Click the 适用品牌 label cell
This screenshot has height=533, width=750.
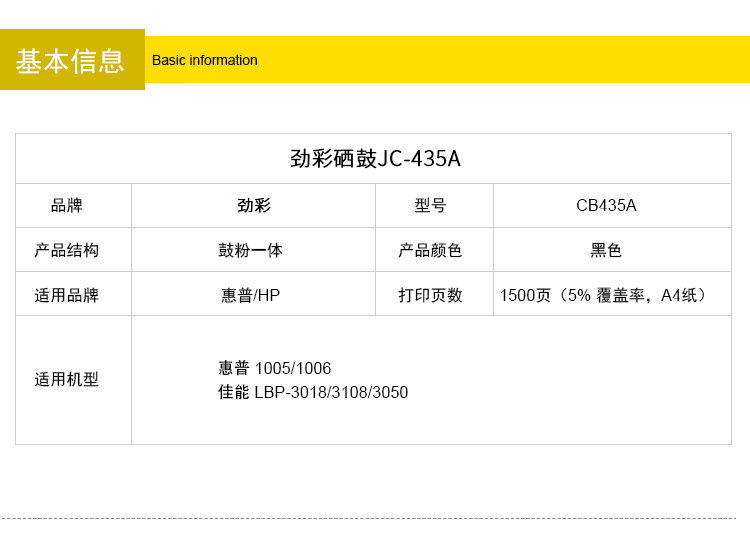click(x=67, y=295)
